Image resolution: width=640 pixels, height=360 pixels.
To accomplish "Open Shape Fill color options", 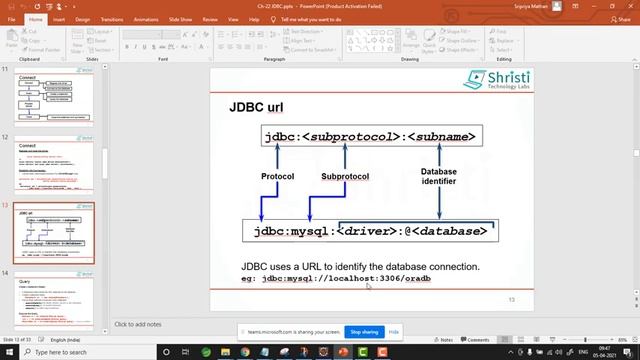I will 455,31.
